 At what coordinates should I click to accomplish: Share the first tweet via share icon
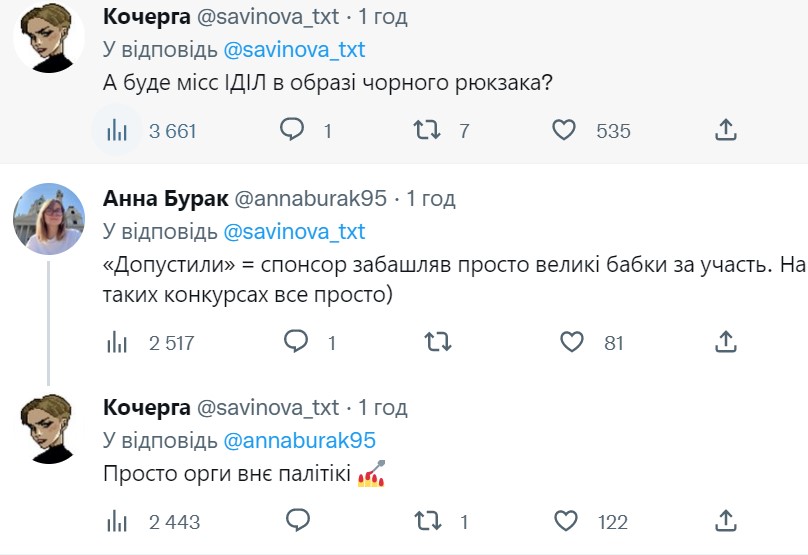[x=726, y=130]
